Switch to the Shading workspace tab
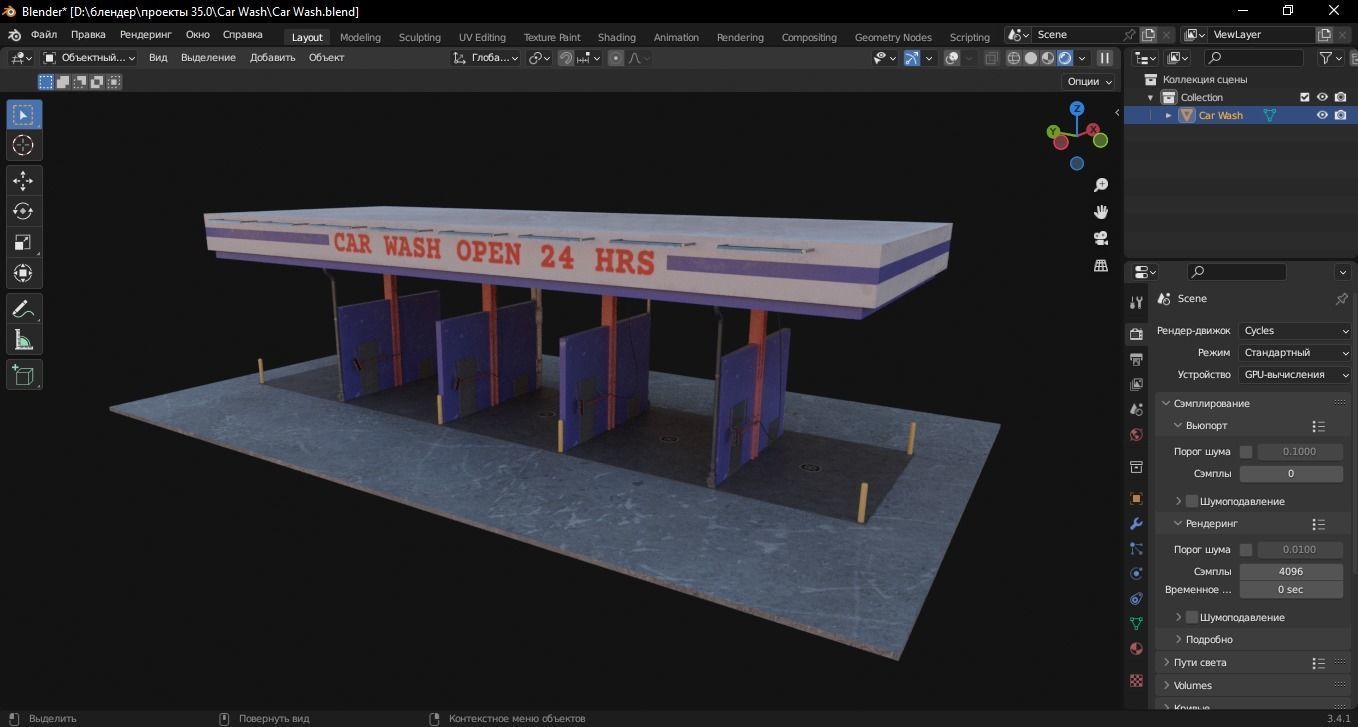The image size is (1358, 727). 616,37
